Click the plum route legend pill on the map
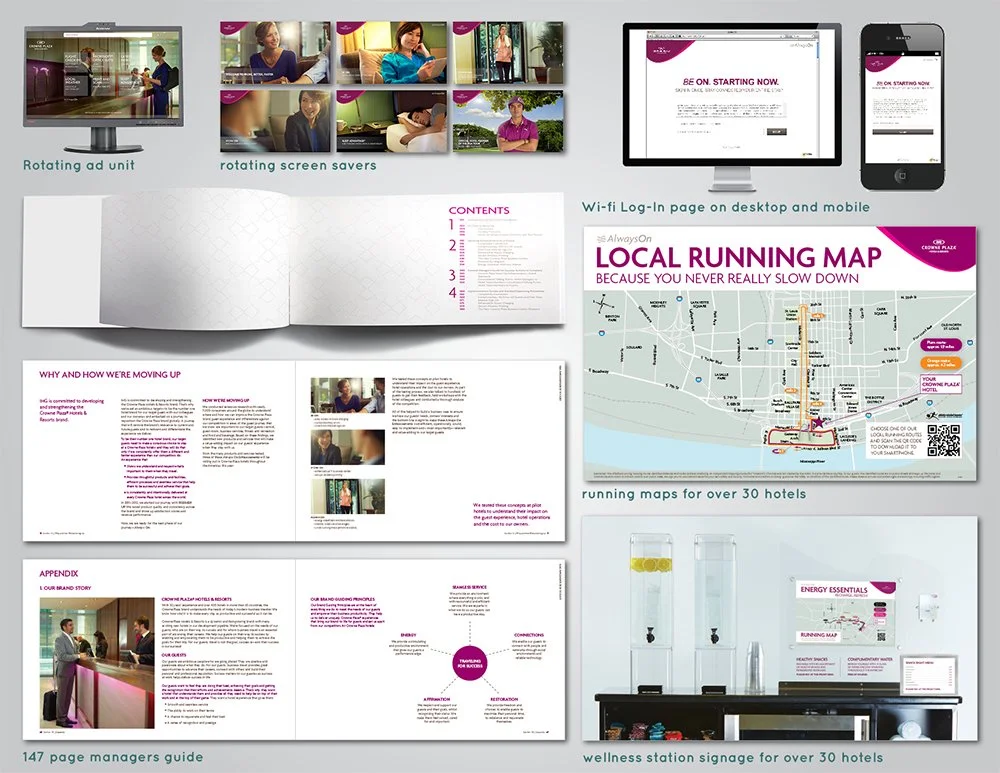Screen dimensions: 1000x773 click(940, 346)
